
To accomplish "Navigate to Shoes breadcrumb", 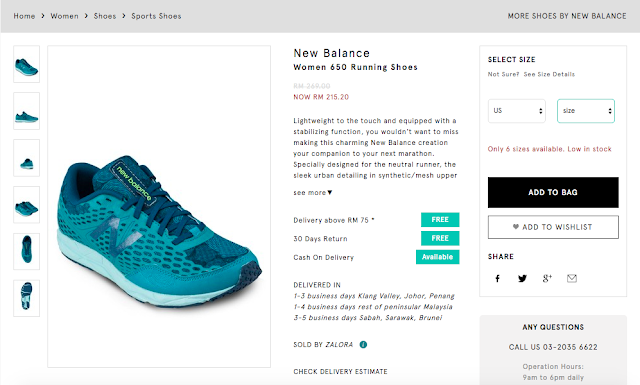I will pos(105,16).
